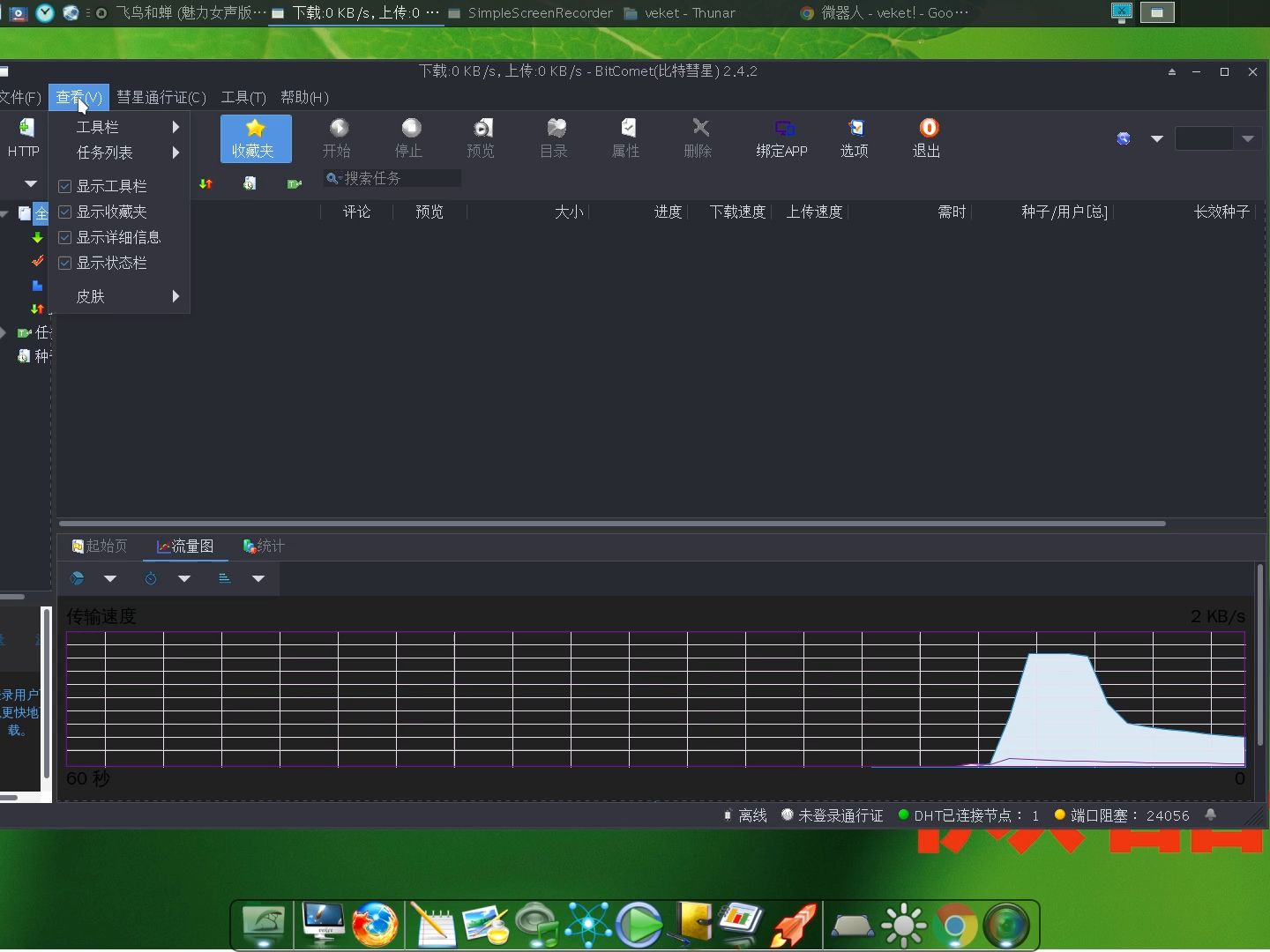The image size is (1270, 952).
Task: Open Firefox from the dock
Action: click(375, 926)
